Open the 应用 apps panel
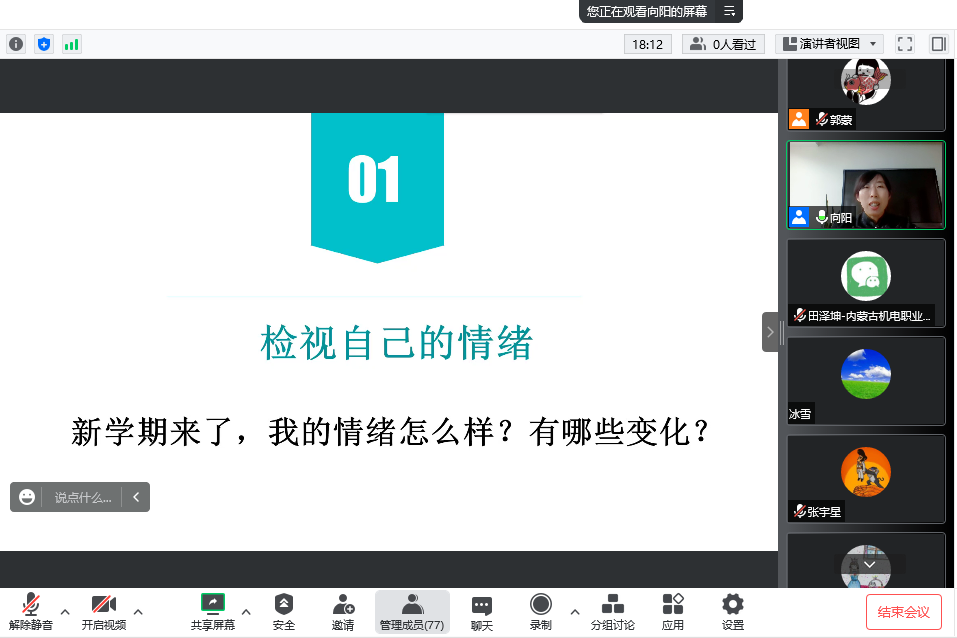 click(673, 611)
